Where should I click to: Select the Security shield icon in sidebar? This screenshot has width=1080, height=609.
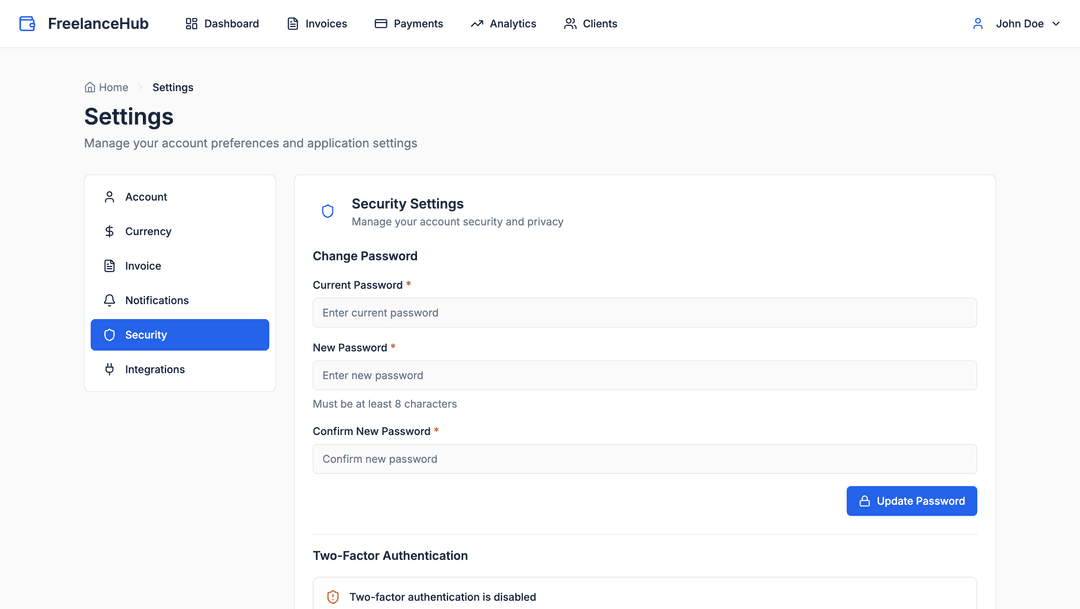(x=109, y=334)
